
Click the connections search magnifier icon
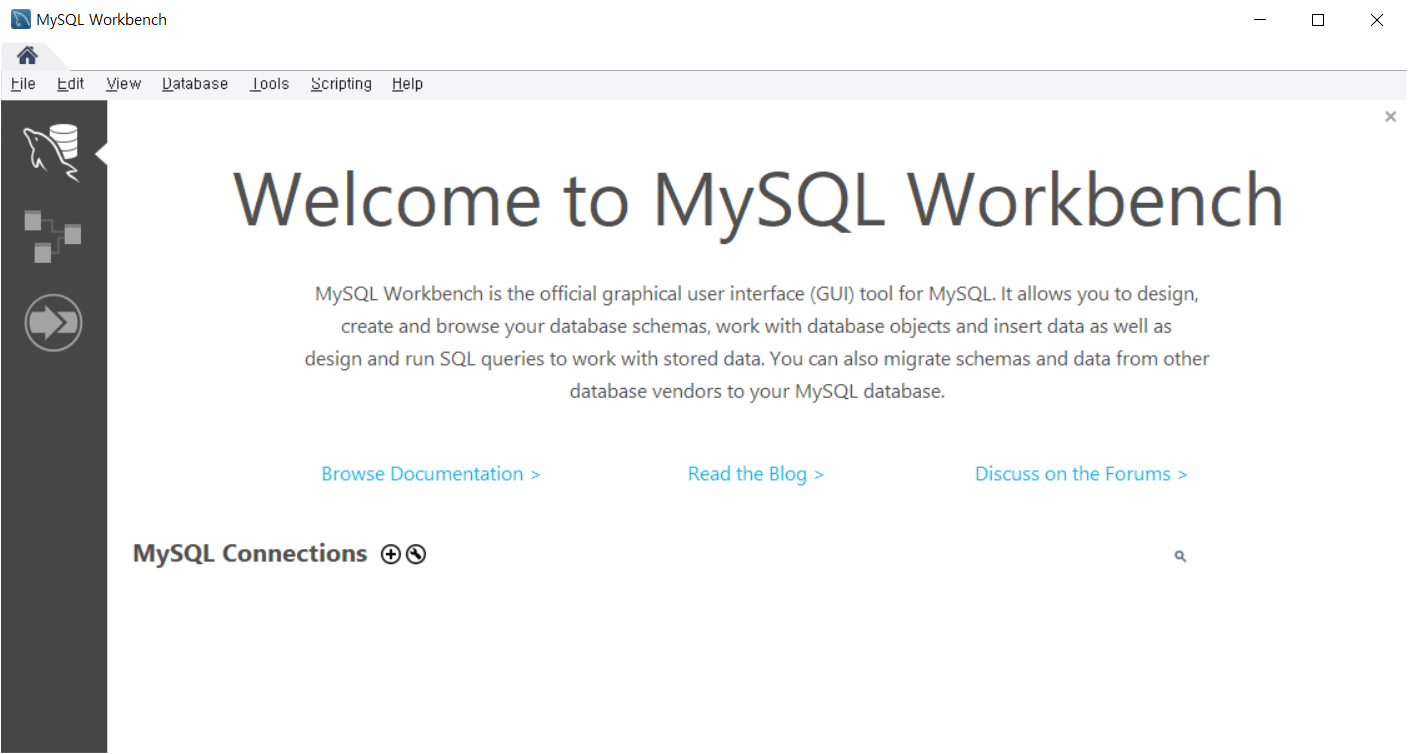(x=1180, y=556)
